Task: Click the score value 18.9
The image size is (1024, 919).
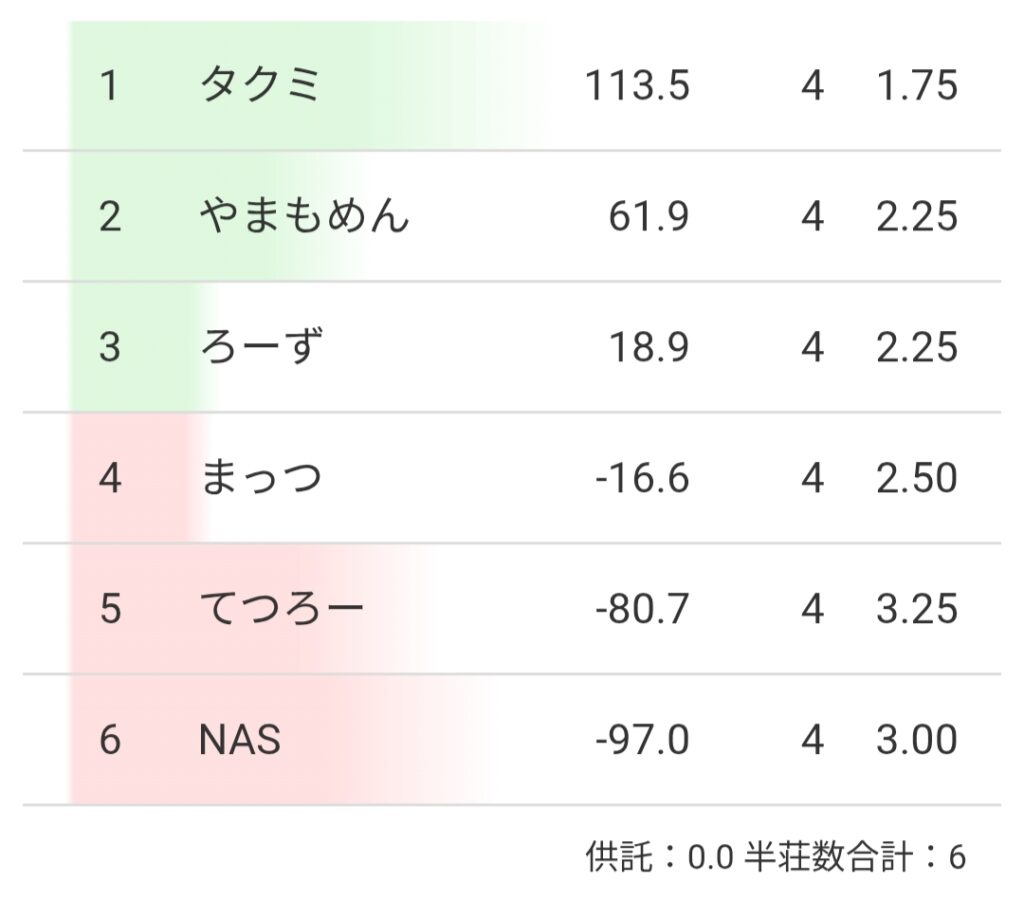Action: (x=649, y=348)
